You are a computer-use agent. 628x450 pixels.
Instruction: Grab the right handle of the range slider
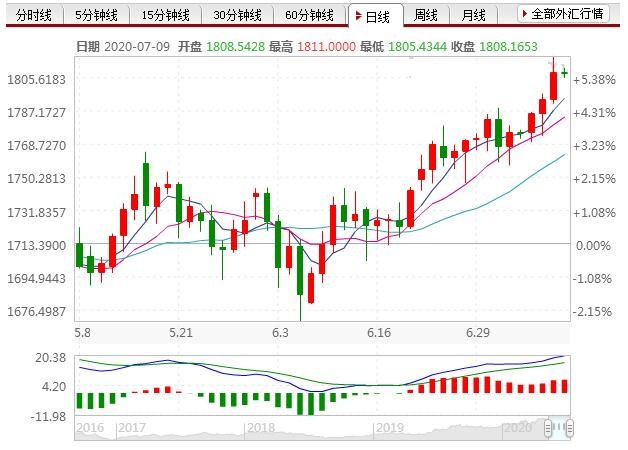click(570, 428)
